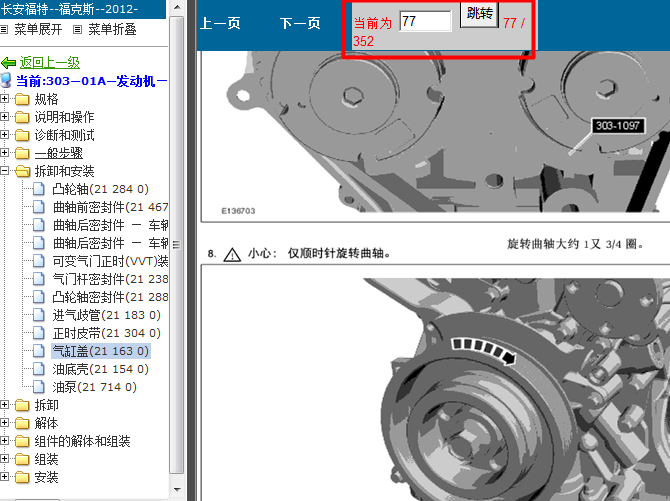Open 进气歧管(21 183 0) tree item
This screenshot has width=670, height=501.
106,315
